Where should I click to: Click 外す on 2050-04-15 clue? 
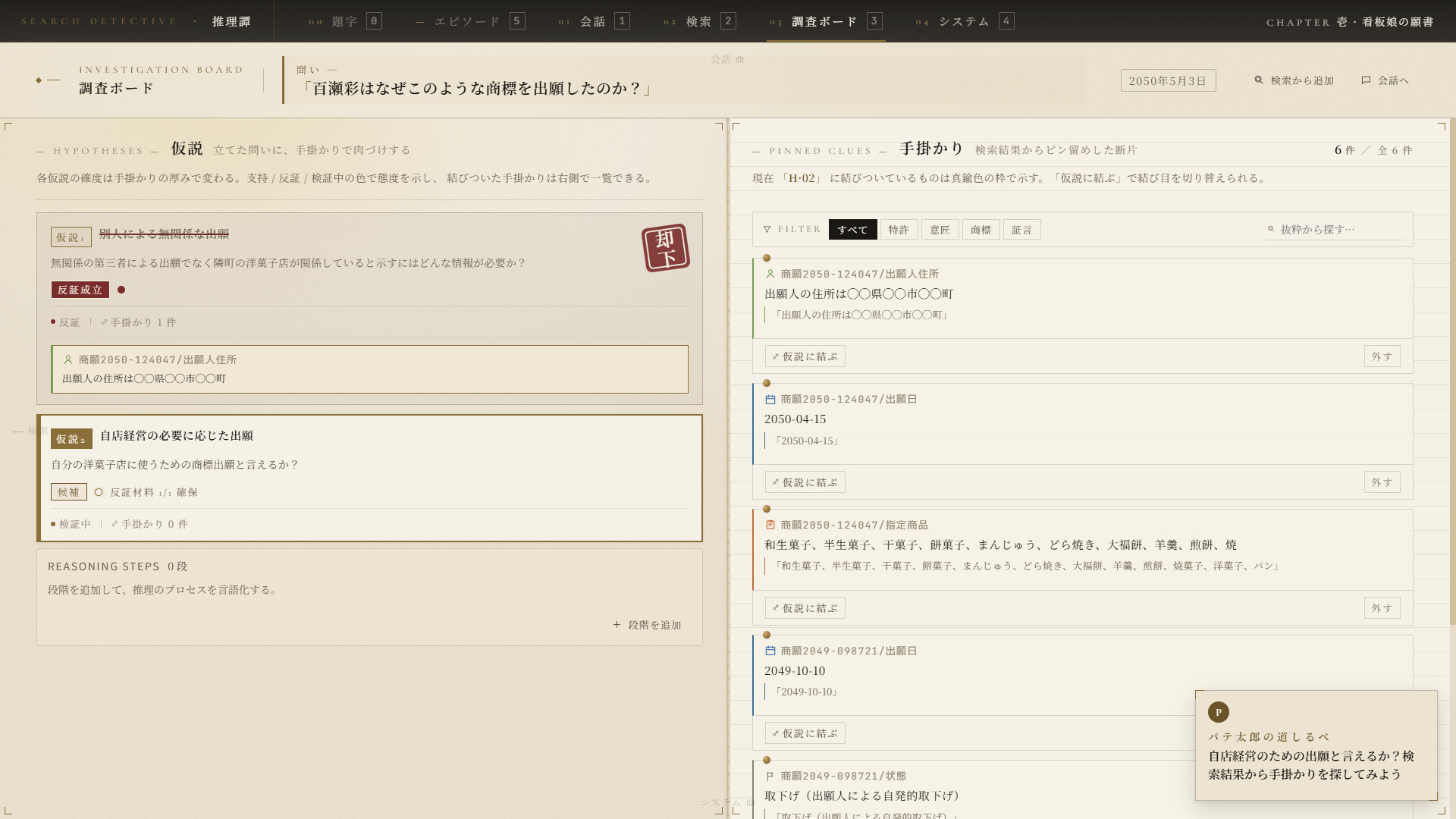(x=1382, y=482)
